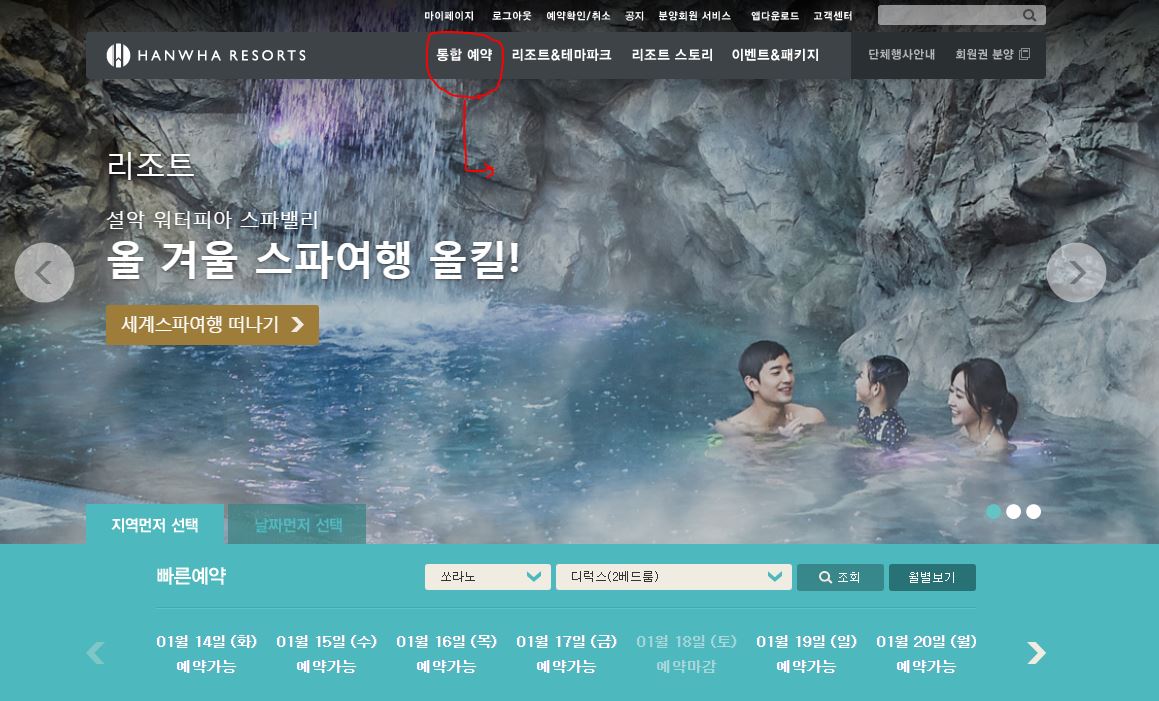The height and width of the screenshot is (701, 1159).
Task: Click 세계스파여행 떠나기 button
Action: point(212,325)
